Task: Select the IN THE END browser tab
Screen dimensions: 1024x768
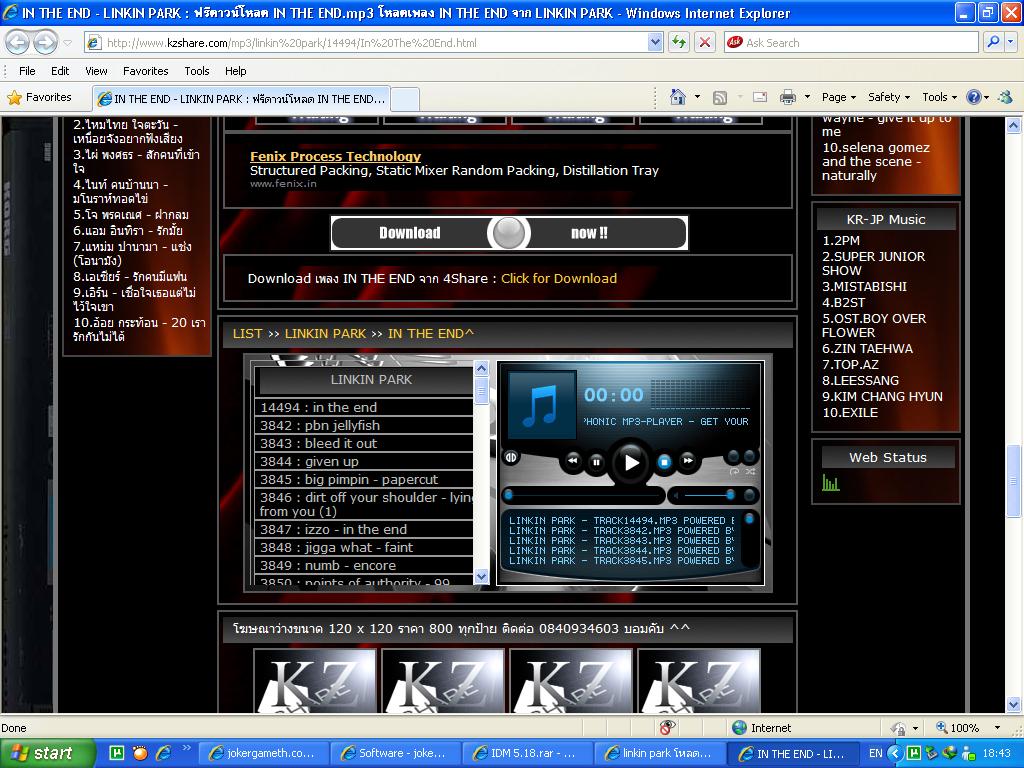Action: click(x=241, y=99)
